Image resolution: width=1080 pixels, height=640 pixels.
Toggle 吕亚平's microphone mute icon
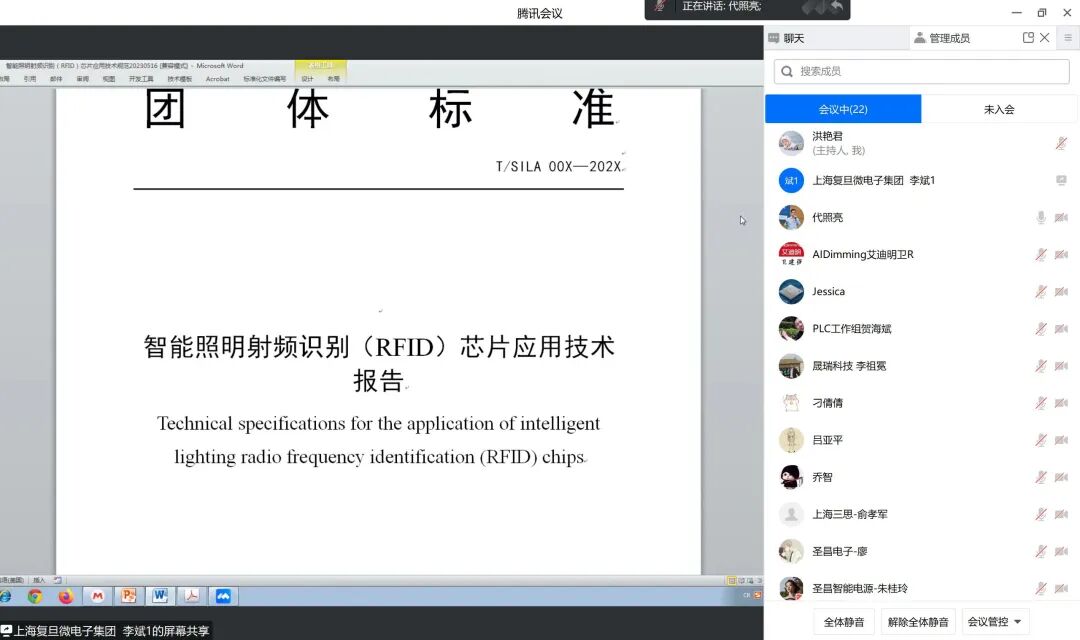point(1039,439)
